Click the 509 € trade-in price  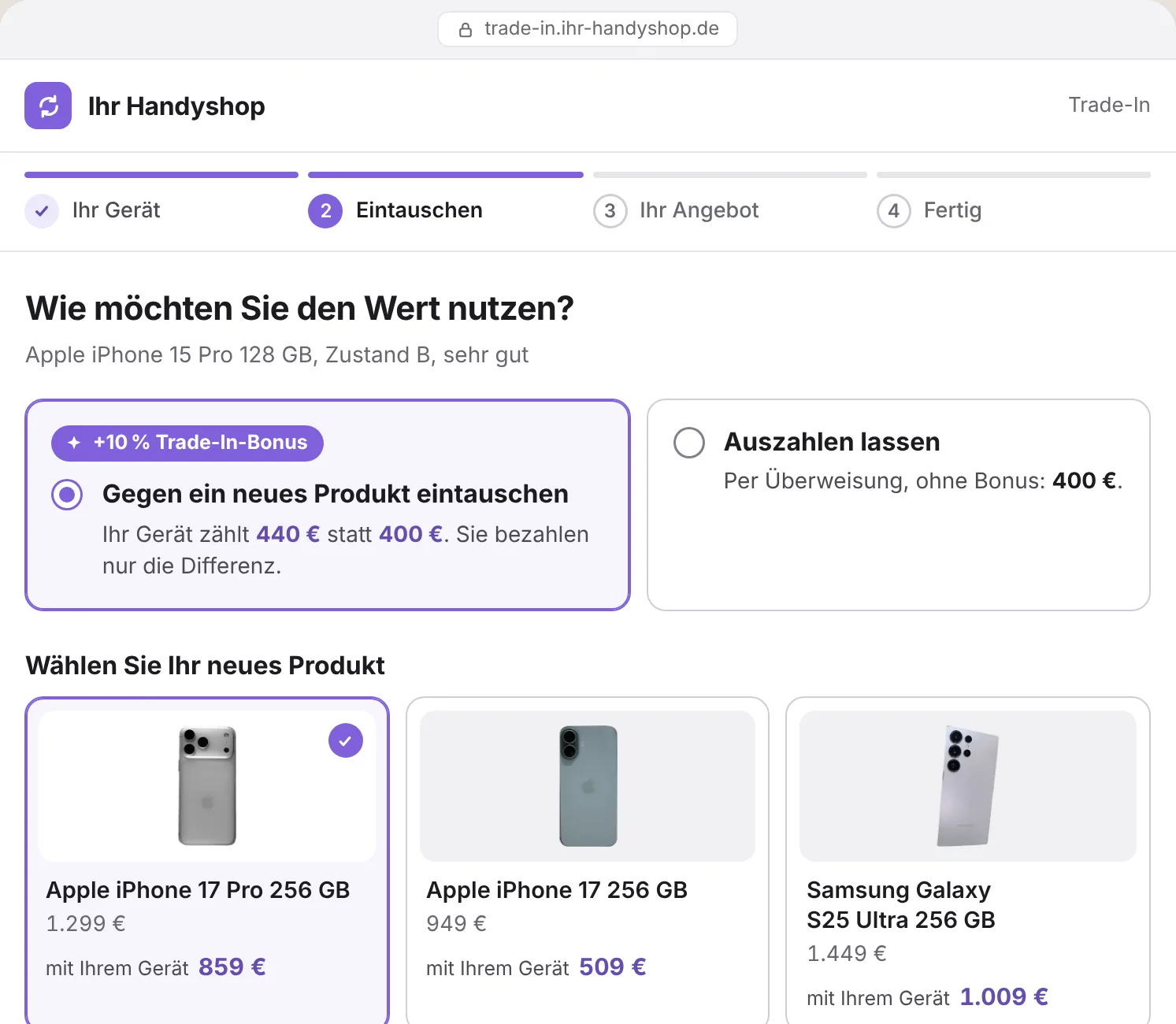613,967
